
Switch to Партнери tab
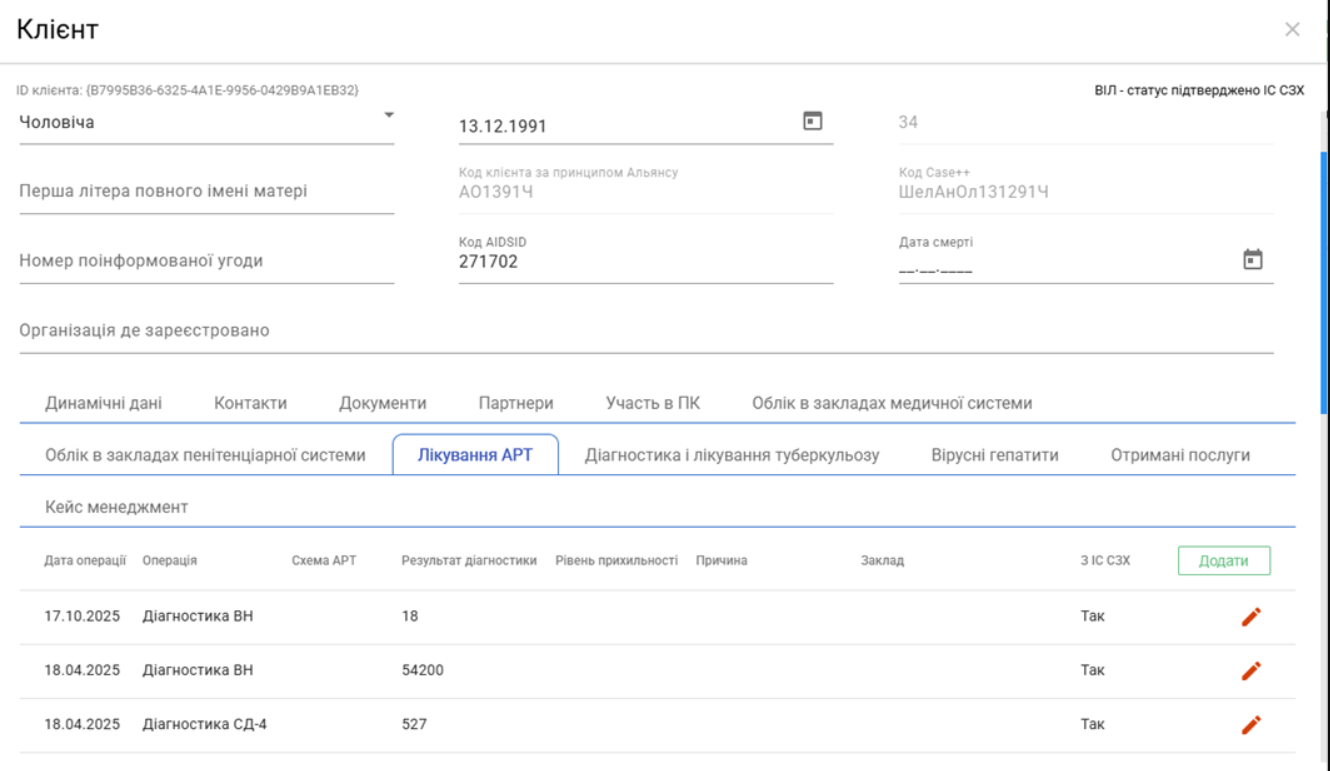[516, 403]
